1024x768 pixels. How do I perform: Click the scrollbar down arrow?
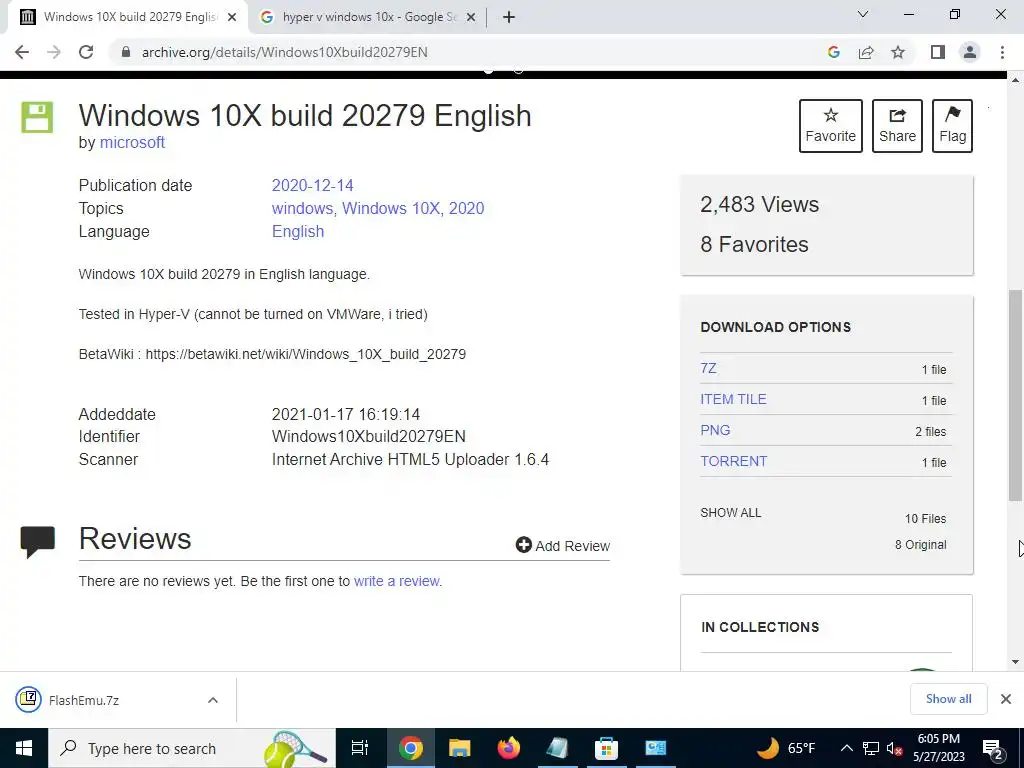click(1016, 662)
